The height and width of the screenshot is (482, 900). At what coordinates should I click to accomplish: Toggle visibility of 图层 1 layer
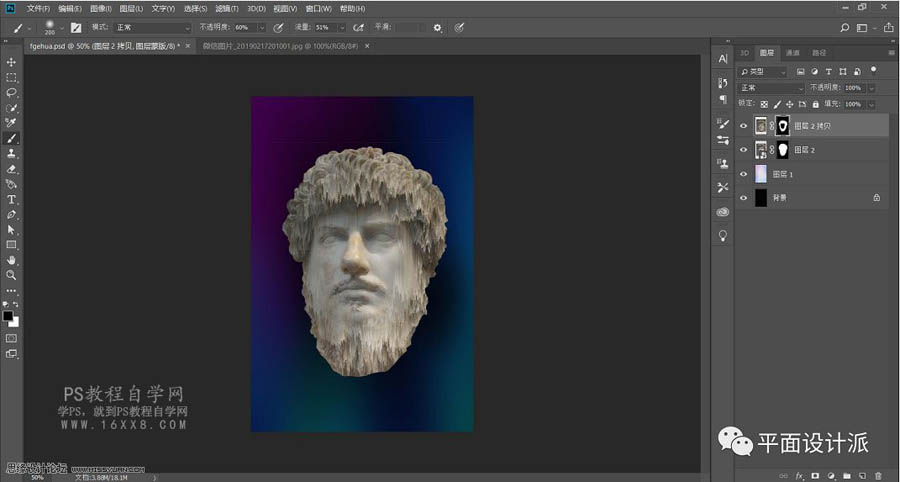(x=743, y=174)
